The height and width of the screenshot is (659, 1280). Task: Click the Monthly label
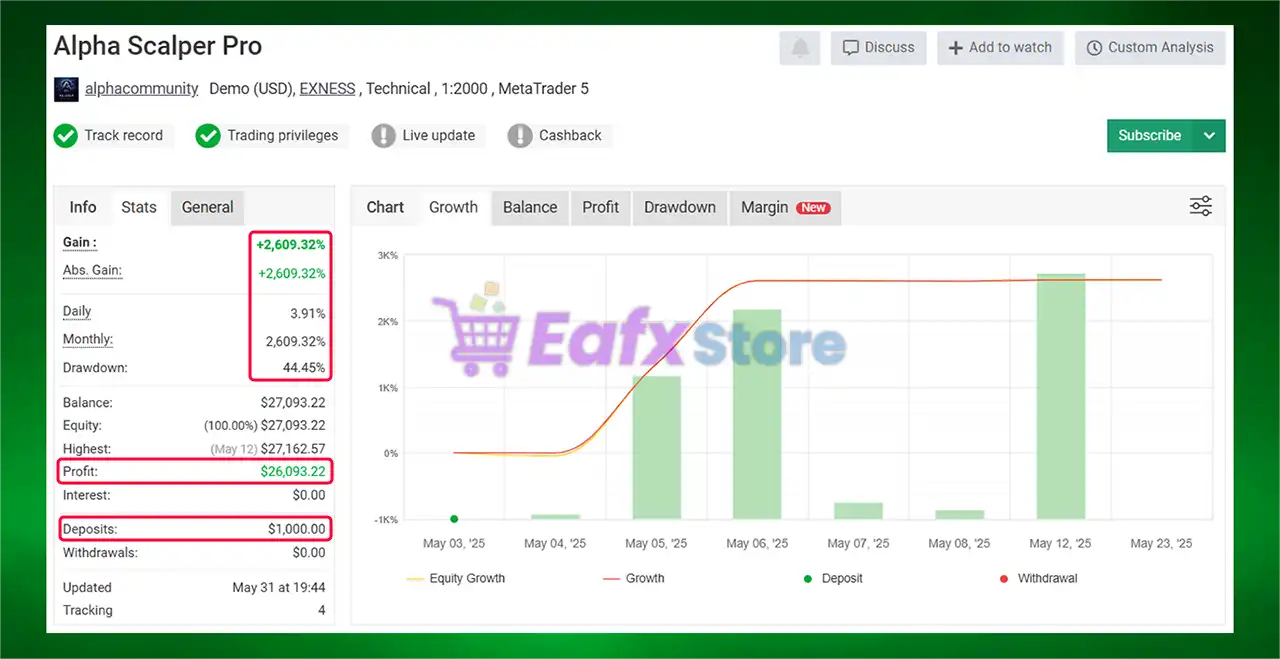click(88, 340)
